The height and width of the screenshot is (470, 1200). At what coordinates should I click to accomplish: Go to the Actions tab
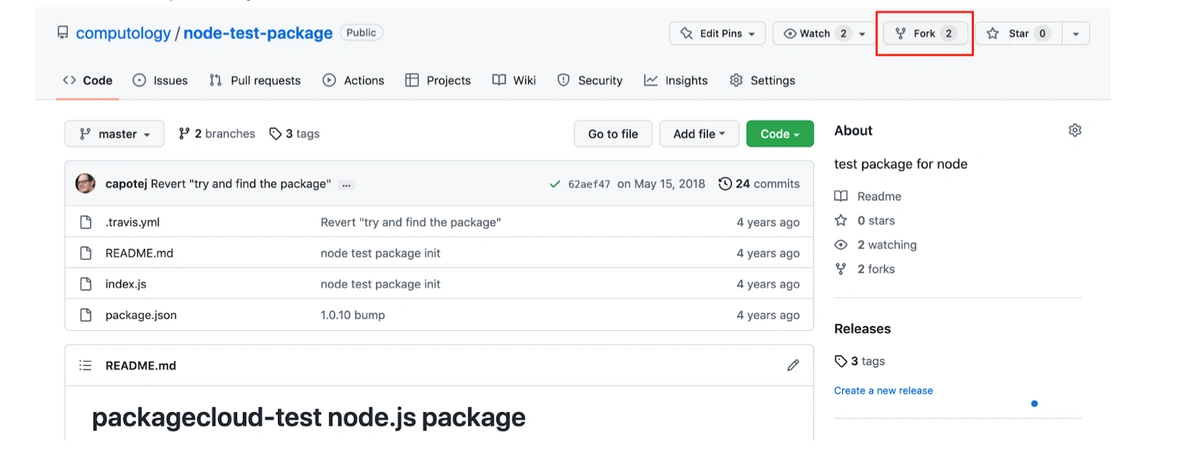pos(353,80)
